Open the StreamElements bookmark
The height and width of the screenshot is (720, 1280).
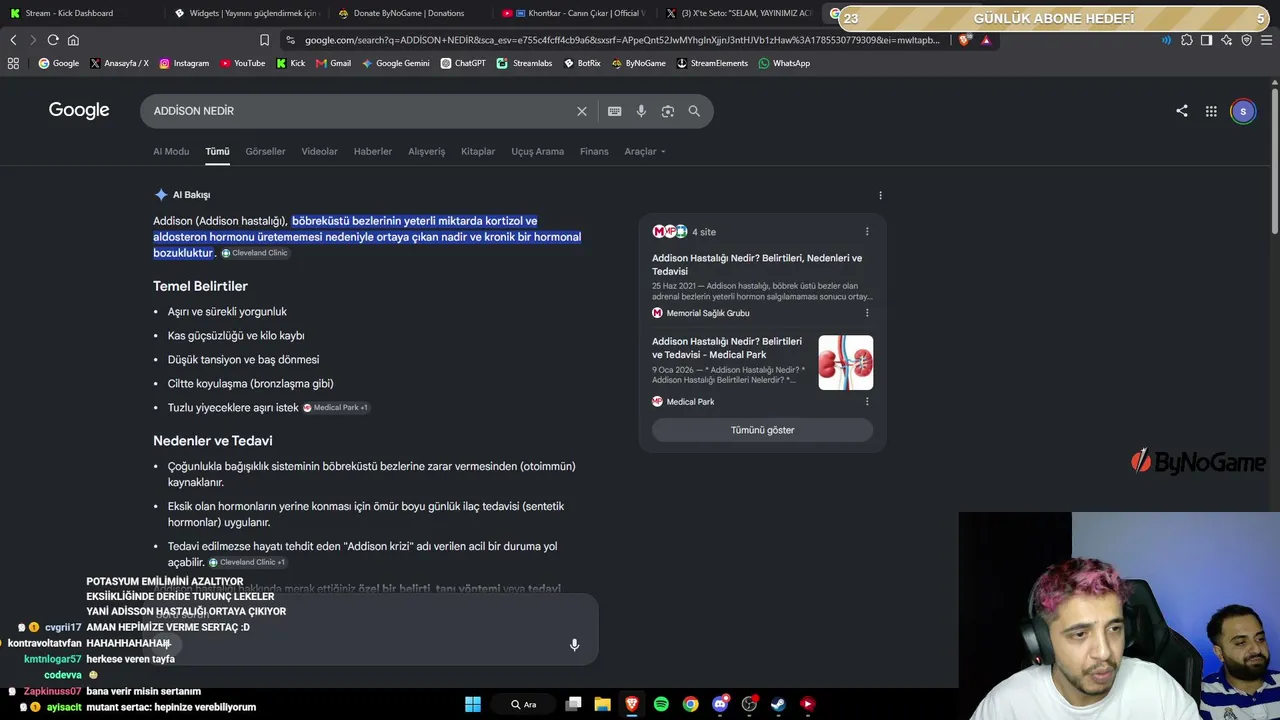click(x=712, y=63)
